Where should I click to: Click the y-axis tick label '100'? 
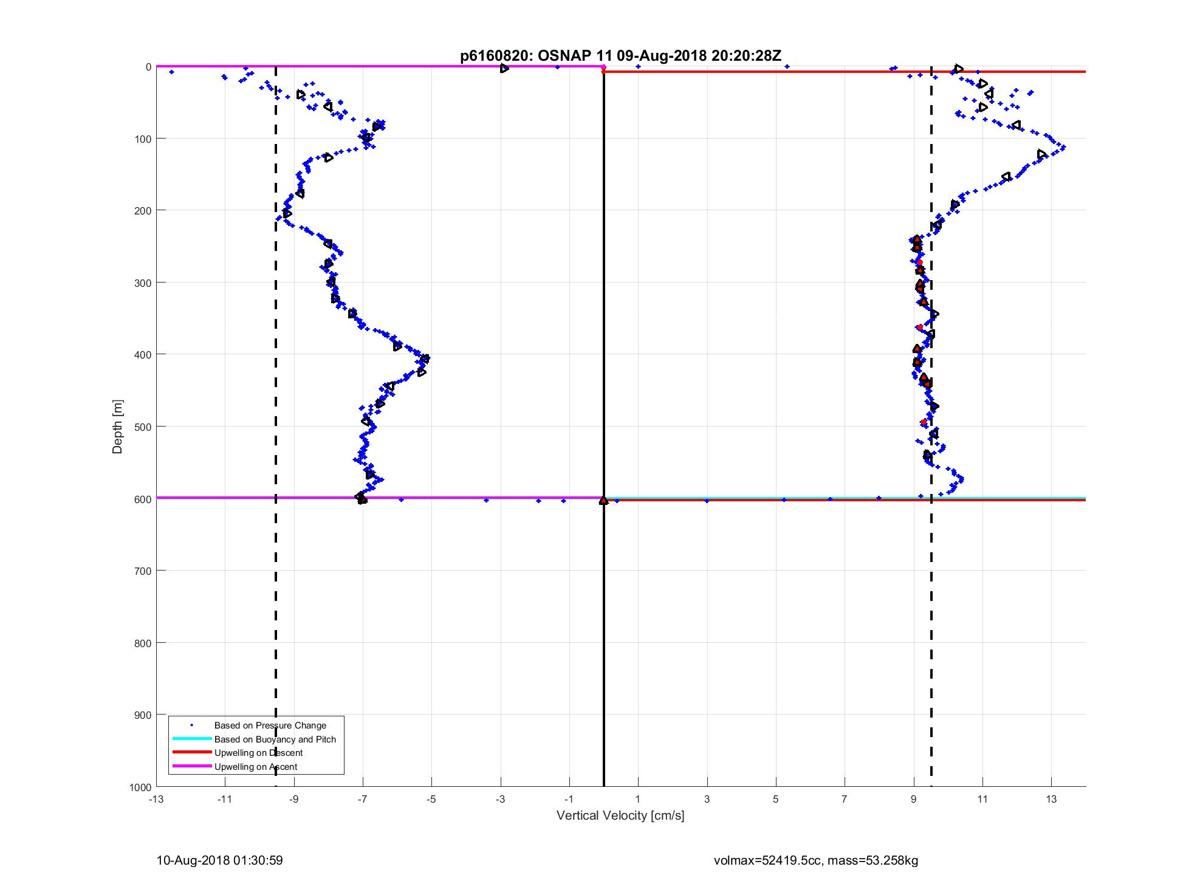pyautogui.click(x=142, y=139)
